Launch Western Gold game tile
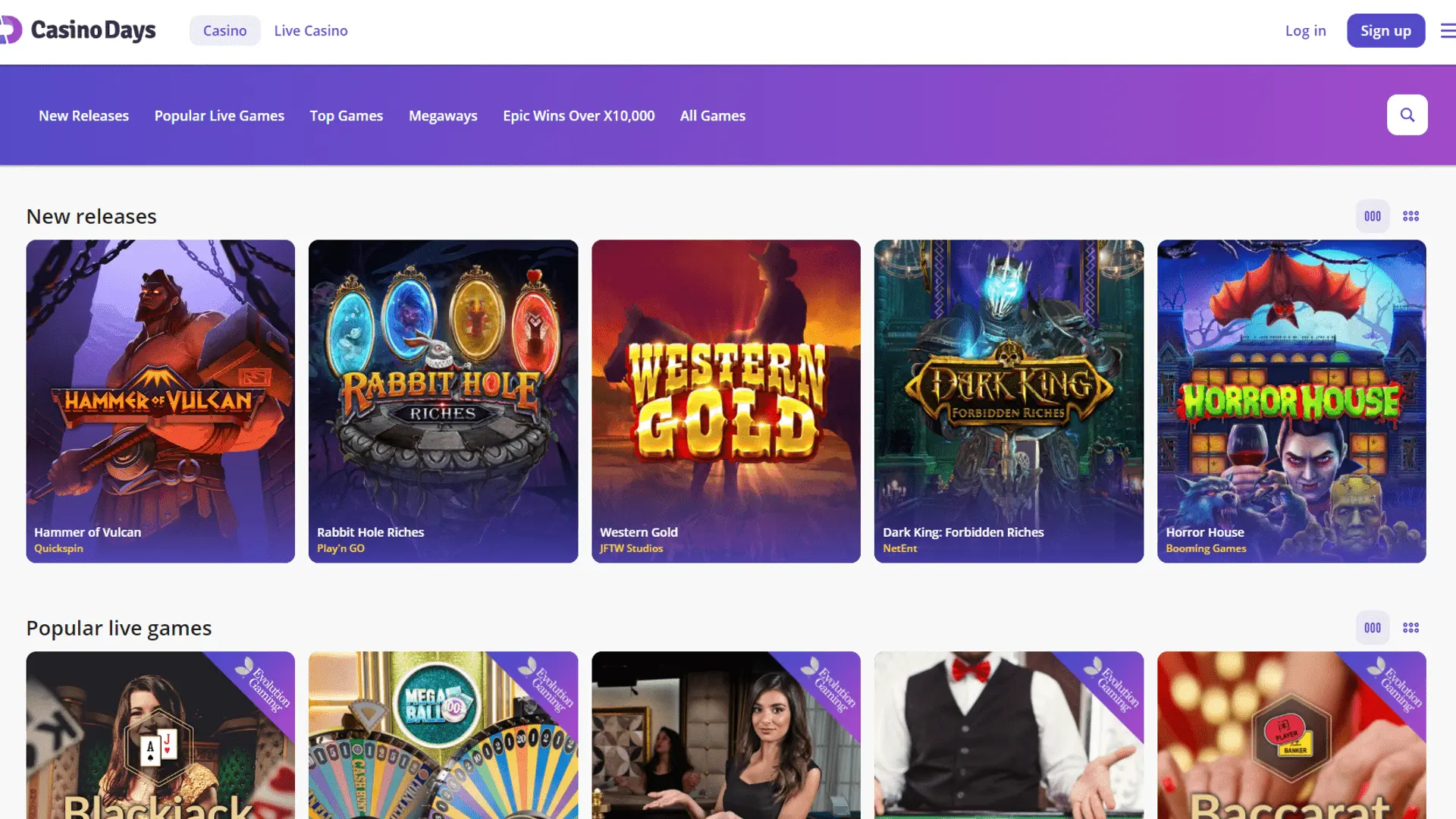 726,401
